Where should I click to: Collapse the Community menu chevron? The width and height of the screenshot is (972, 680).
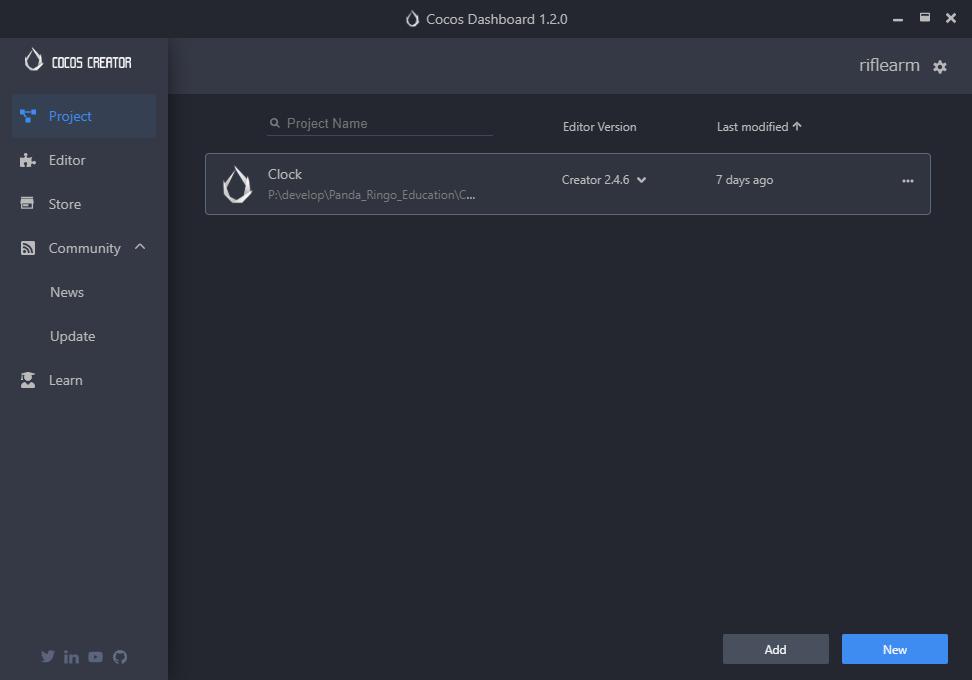140,247
